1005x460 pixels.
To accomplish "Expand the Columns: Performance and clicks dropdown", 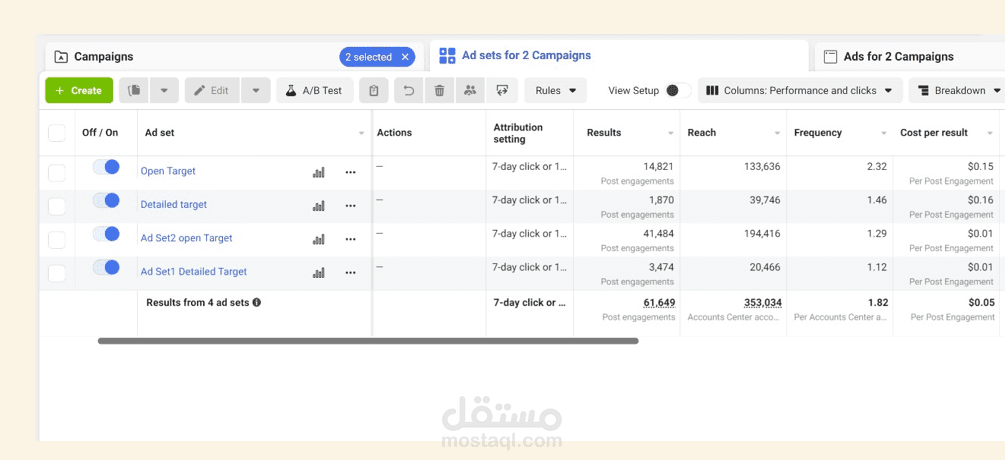I will (800, 90).
